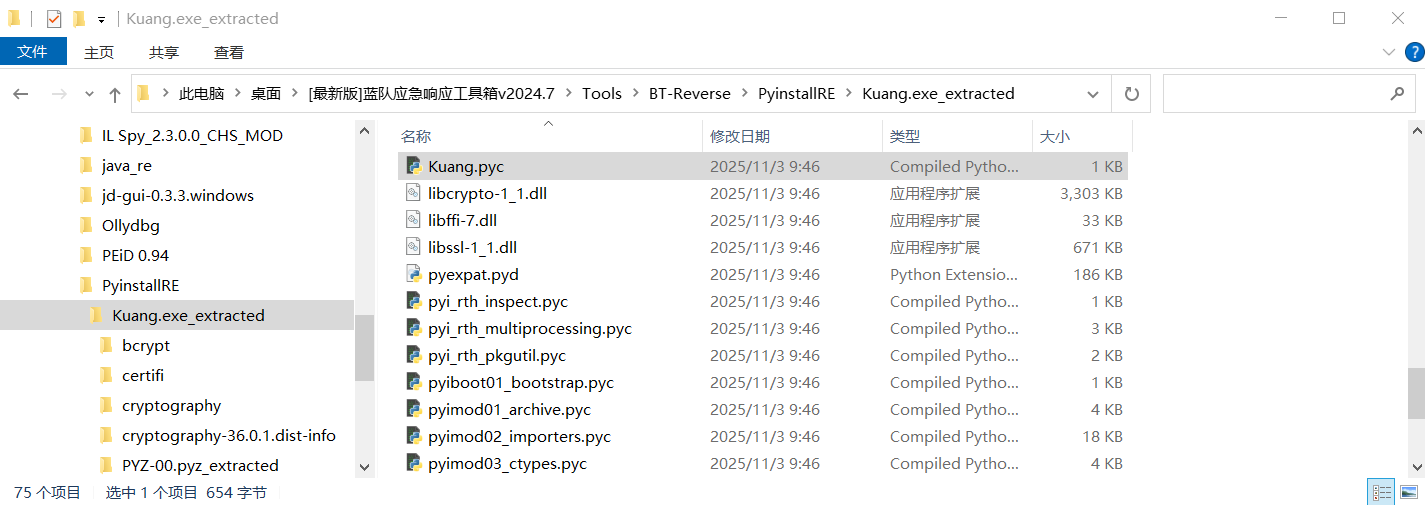Sort by 类型 column header
The image size is (1425, 505).
coord(905,136)
